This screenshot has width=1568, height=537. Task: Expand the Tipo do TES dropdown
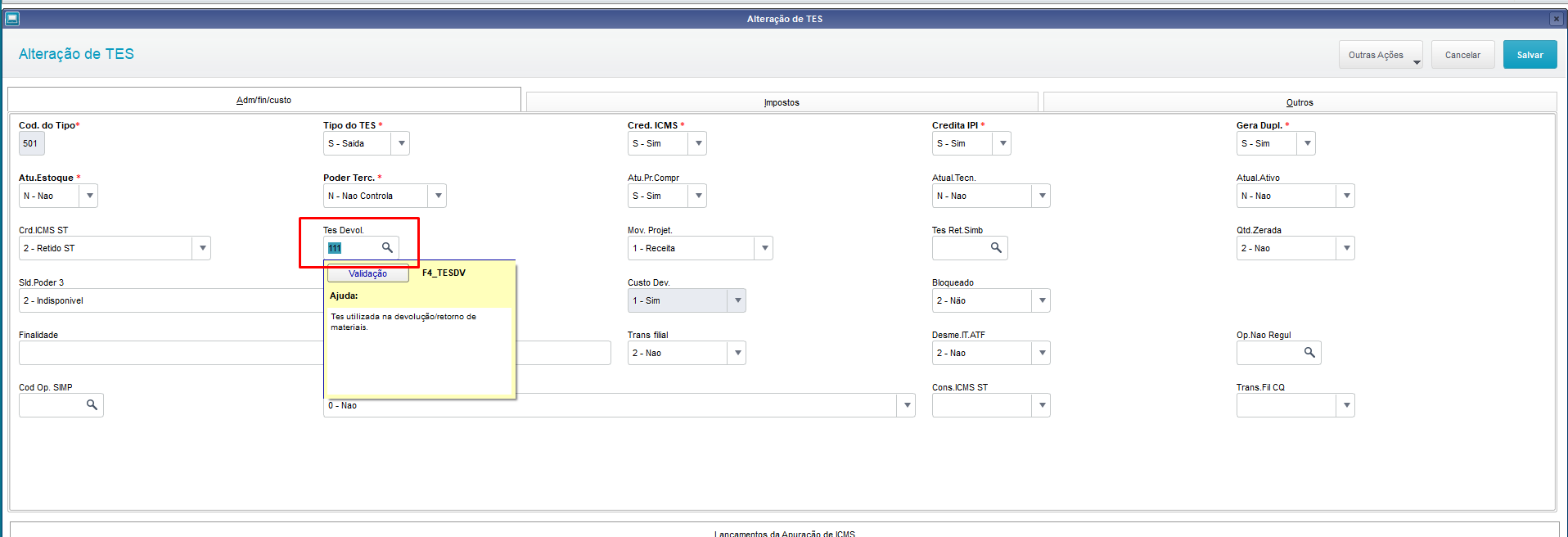(x=401, y=143)
